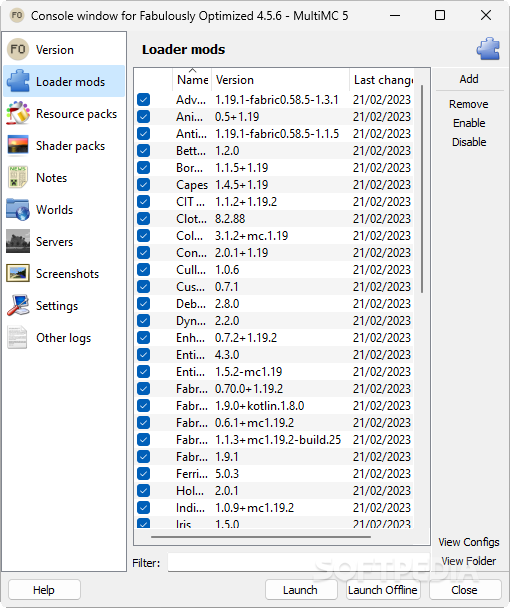Click the Remove button

pos(469,104)
